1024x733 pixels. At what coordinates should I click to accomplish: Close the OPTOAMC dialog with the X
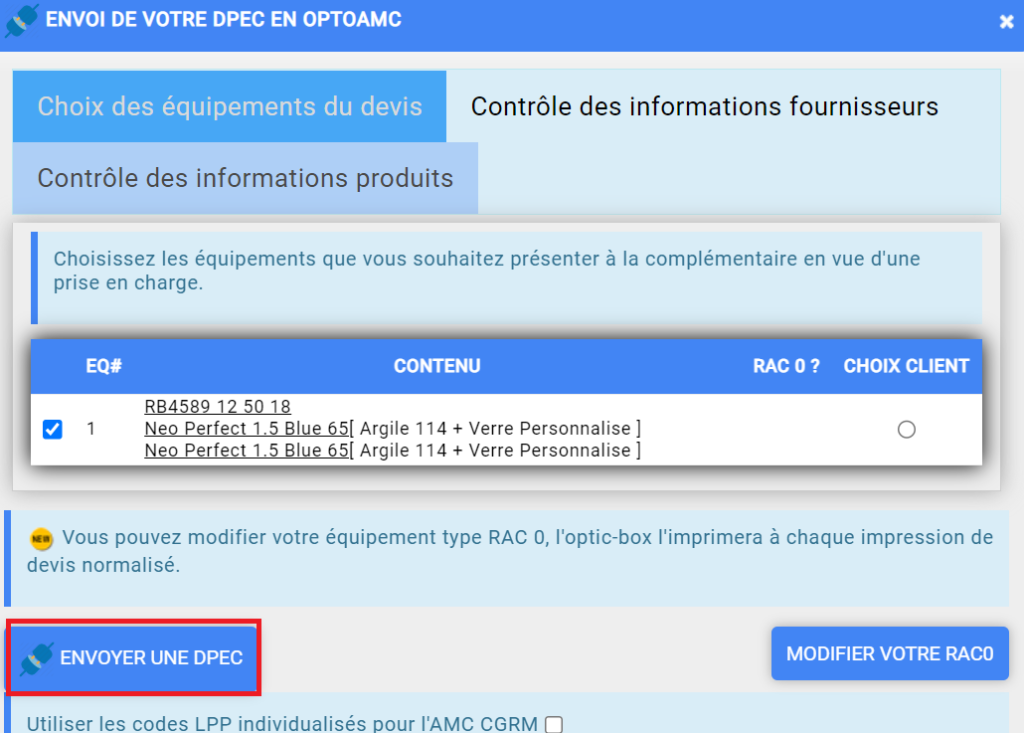pos(1006,22)
